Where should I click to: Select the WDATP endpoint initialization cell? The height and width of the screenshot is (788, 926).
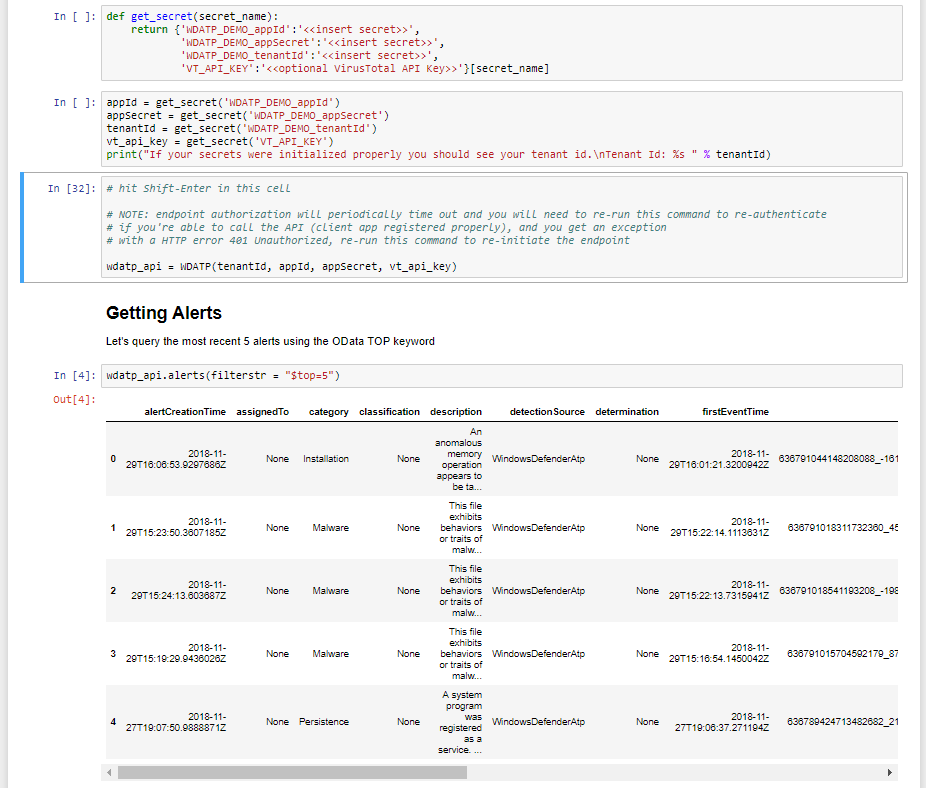pos(501,227)
